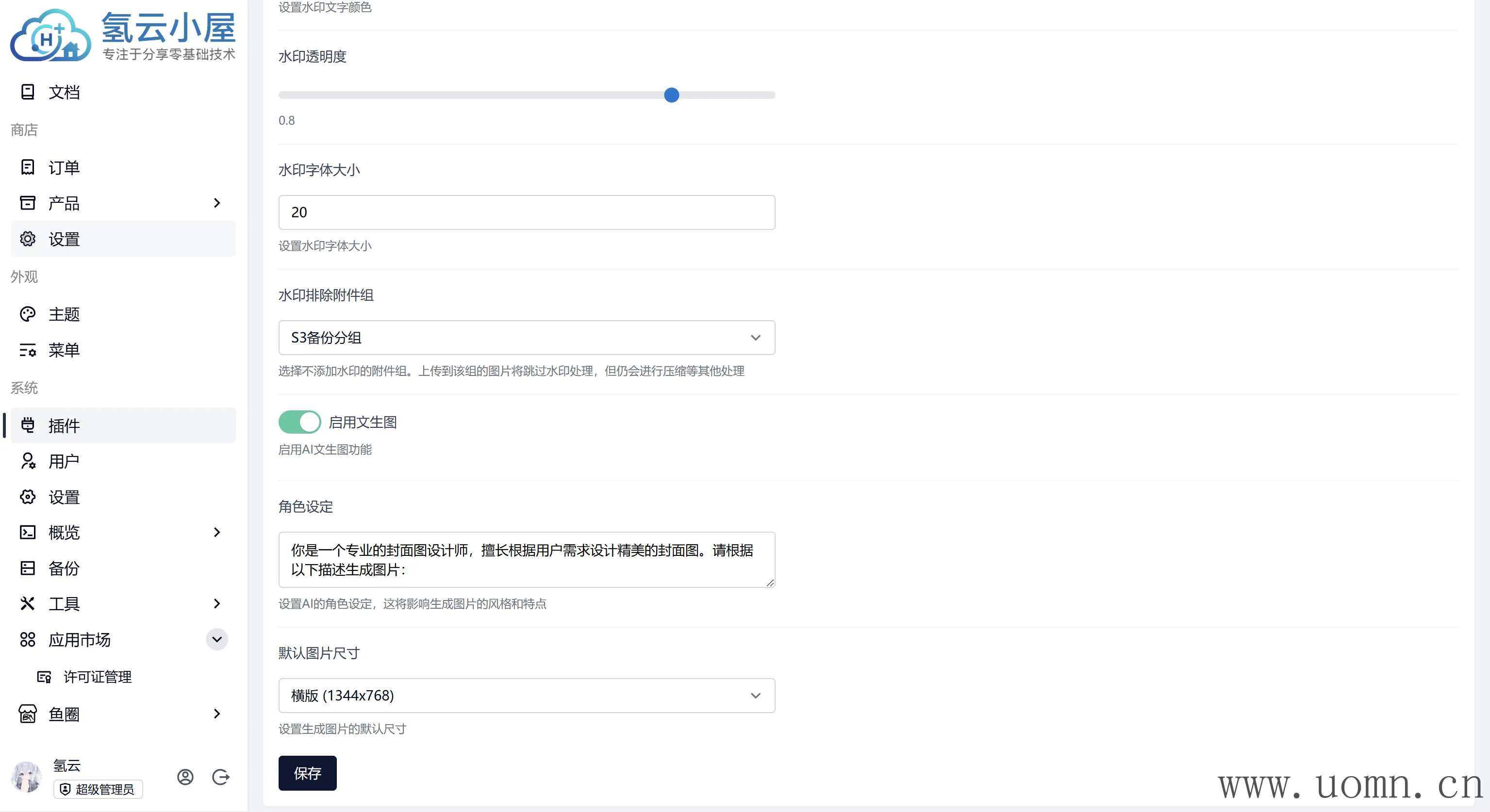Open 主题 via the palette icon
The image size is (1490, 812).
click(x=27, y=314)
